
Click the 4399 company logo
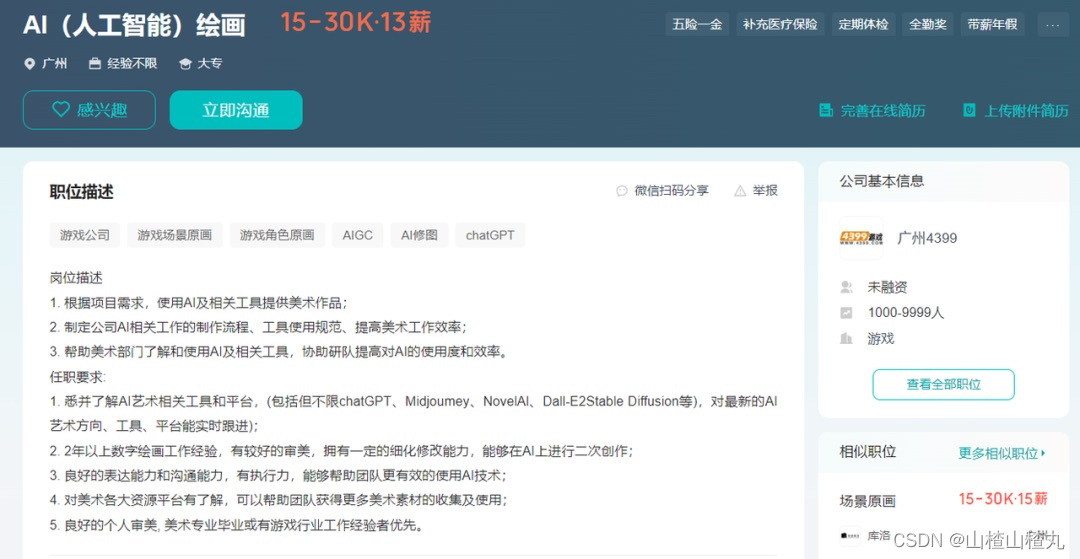[861, 238]
